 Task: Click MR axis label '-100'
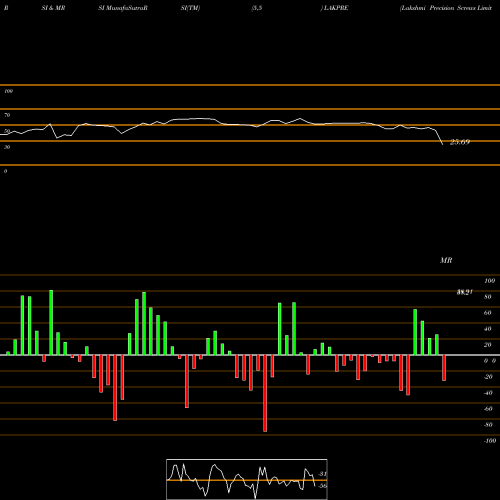pos(490,441)
